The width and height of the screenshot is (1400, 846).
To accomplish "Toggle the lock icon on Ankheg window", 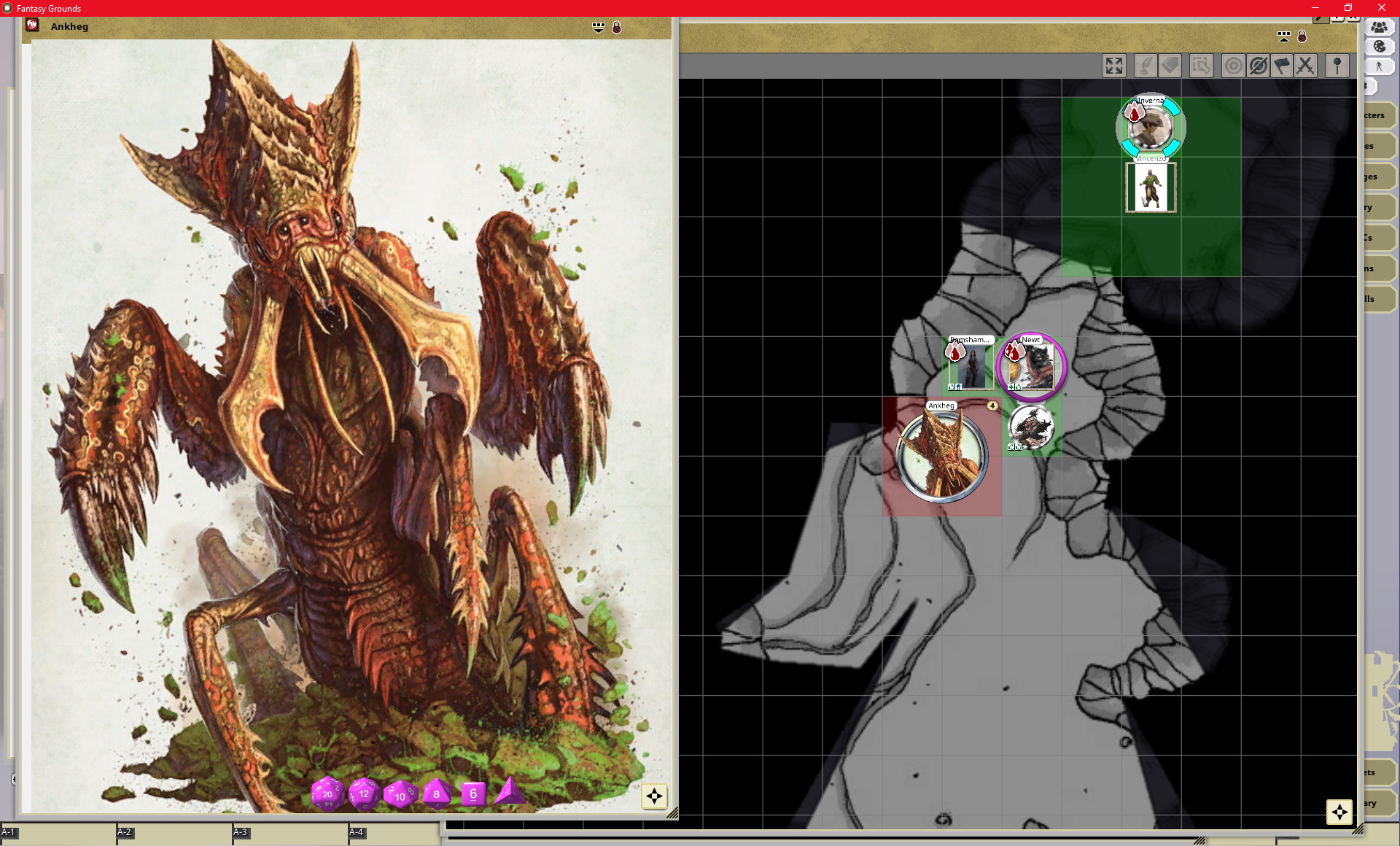I will 617,27.
